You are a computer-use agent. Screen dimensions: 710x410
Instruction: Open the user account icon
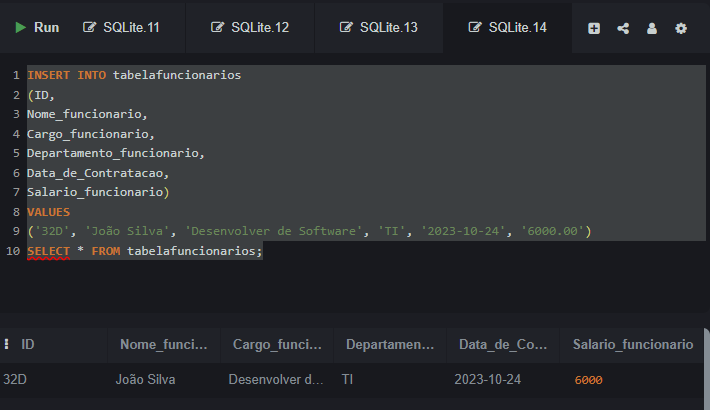(652, 28)
